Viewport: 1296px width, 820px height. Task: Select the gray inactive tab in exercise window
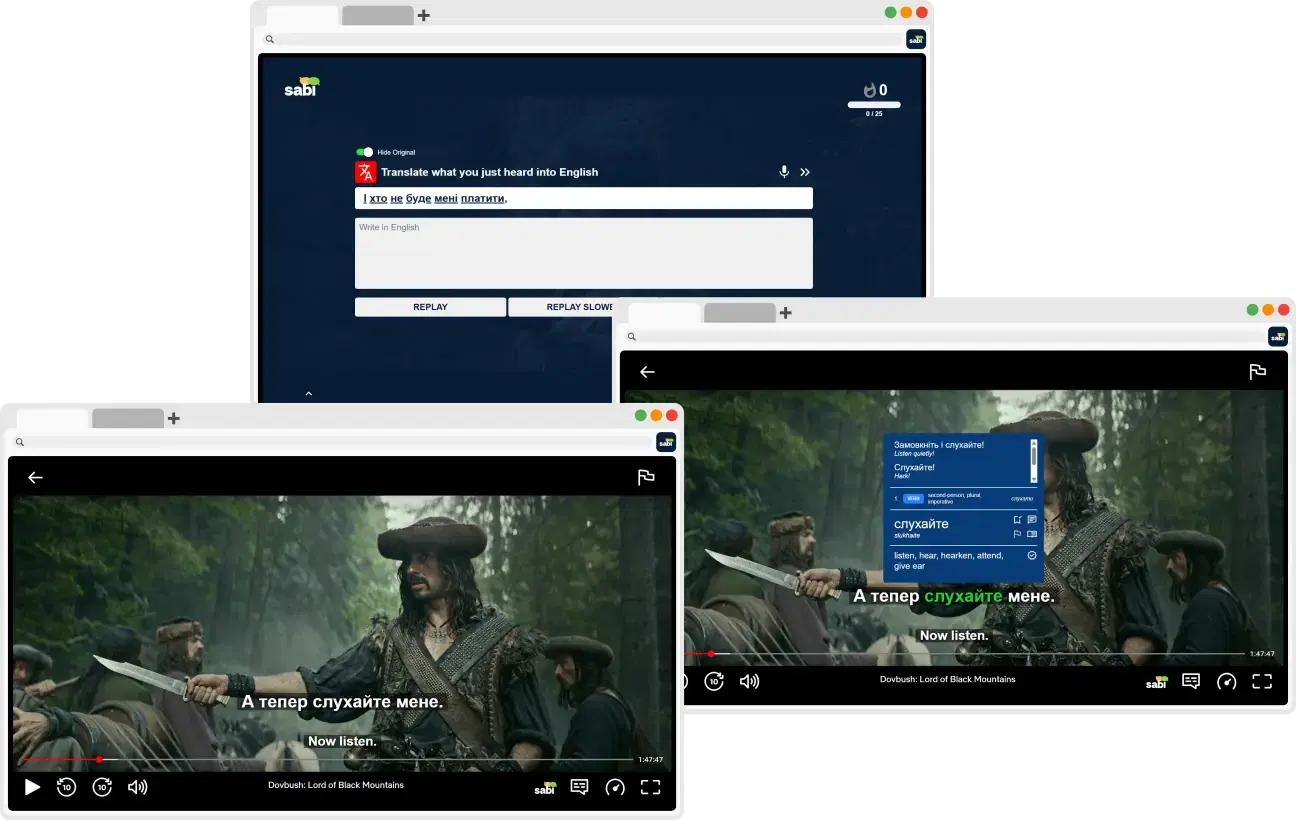point(378,16)
